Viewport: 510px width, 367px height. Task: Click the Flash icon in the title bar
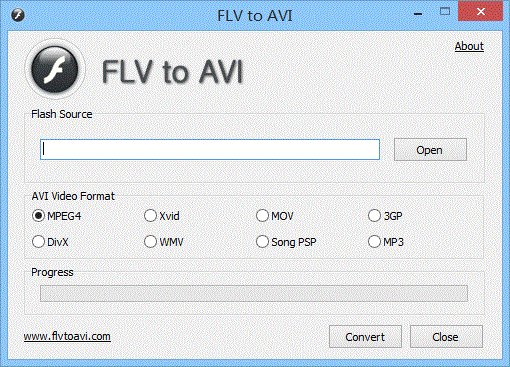point(18,15)
